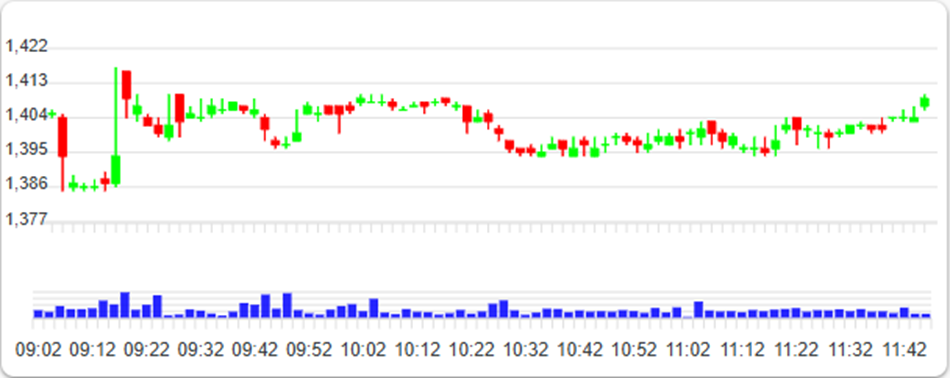Click the 09:22 time axis label
Image resolution: width=950 pixels, height=378 pixels.
click(147, 350)
